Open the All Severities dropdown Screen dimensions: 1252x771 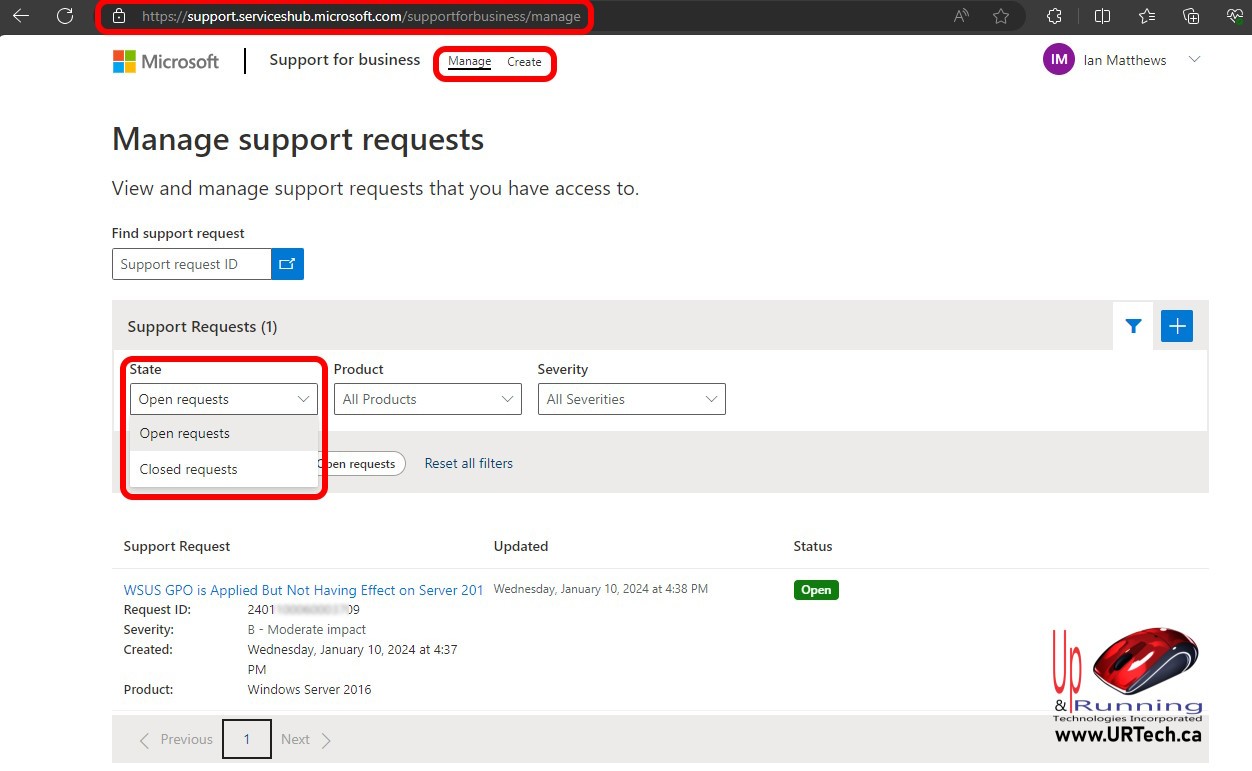(631, 399)
